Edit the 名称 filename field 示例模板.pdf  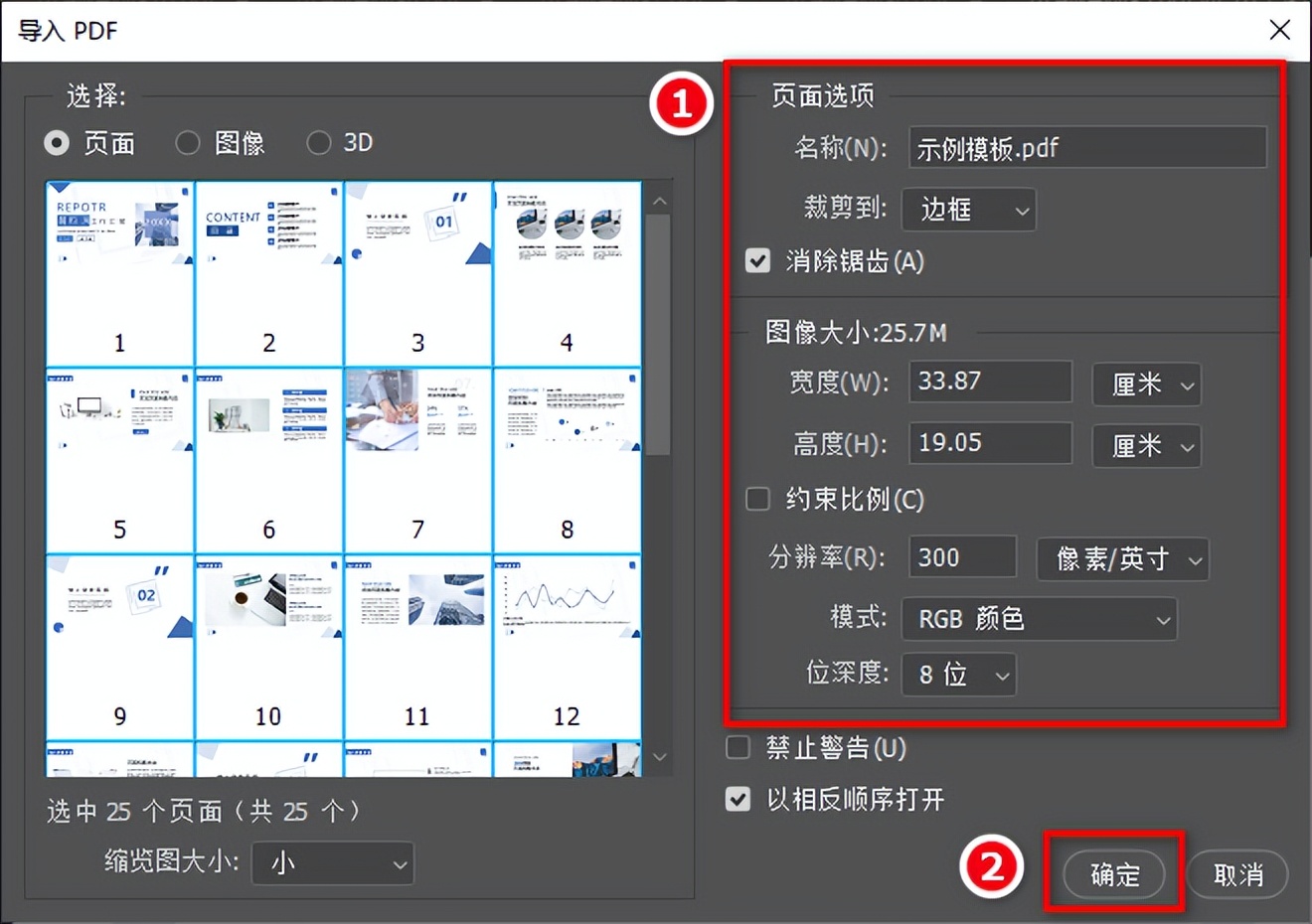[1087, 147]
